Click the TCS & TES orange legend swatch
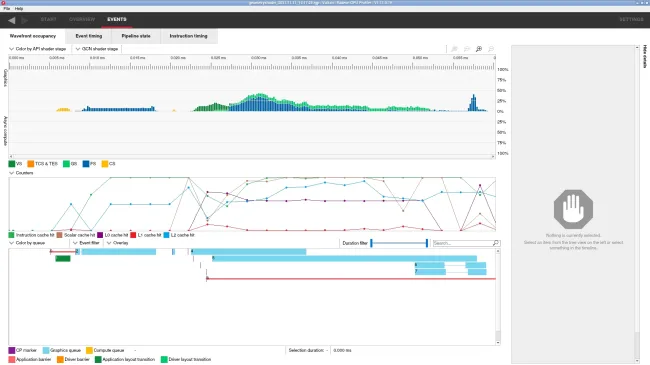This screenshot has height=365, width=650. pos(31,164)
